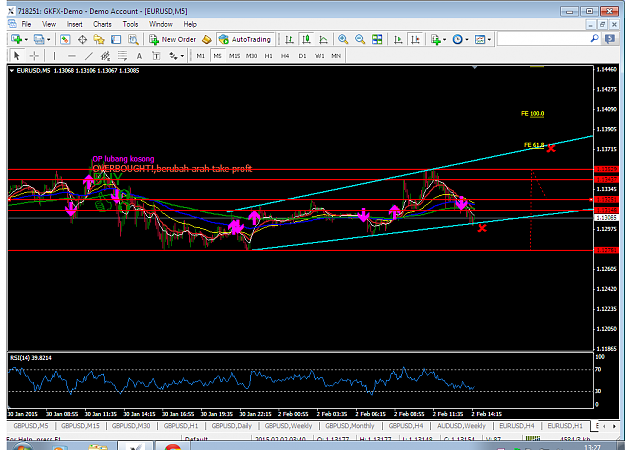Switch to Line Chart display

pyautogui.click(x=323, y=39)
